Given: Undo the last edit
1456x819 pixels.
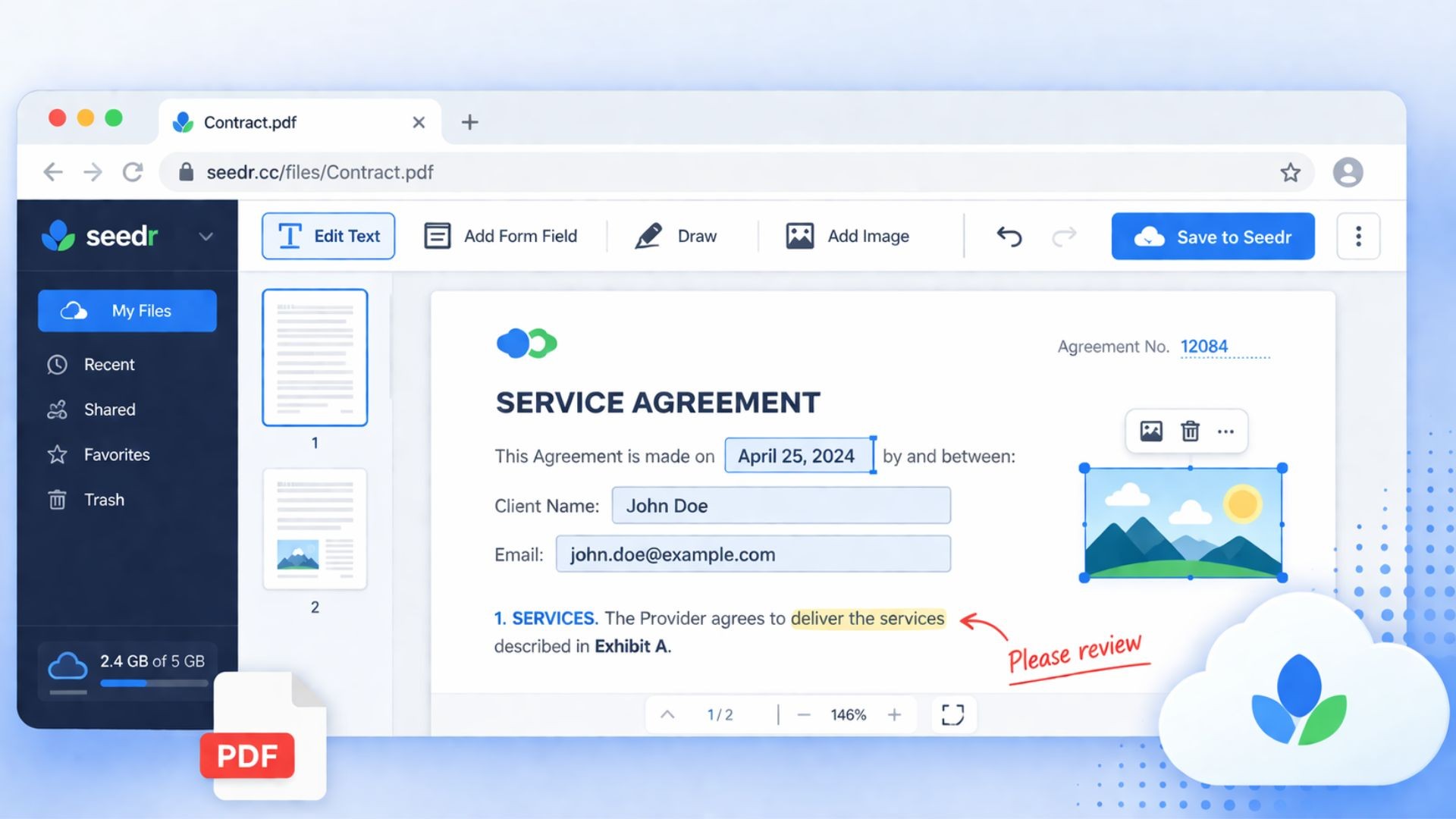Looking at the screenshot, I should click(1009, 237).
